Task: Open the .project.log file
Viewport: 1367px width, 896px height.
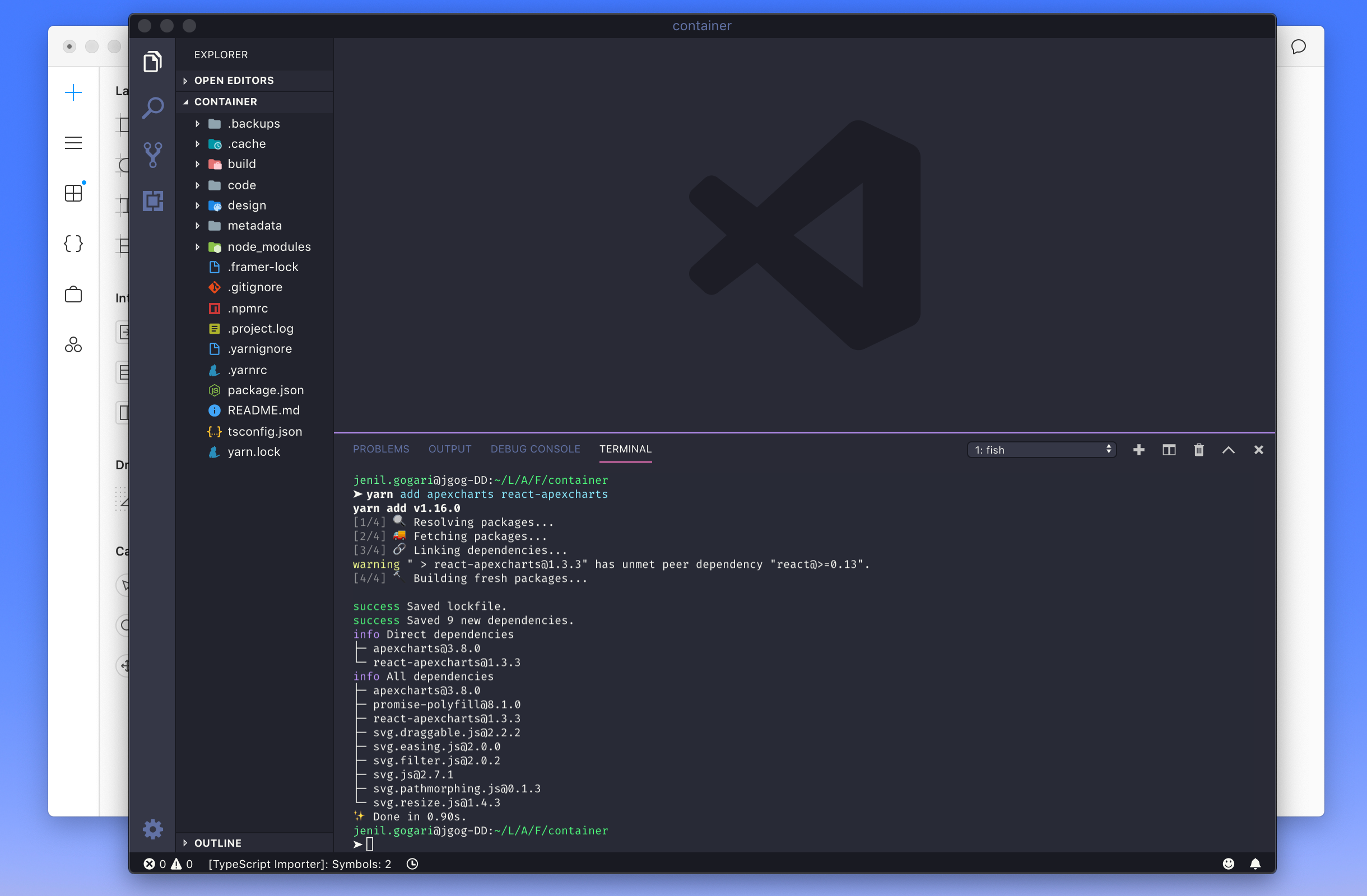Action: click(x=254, y=328)
